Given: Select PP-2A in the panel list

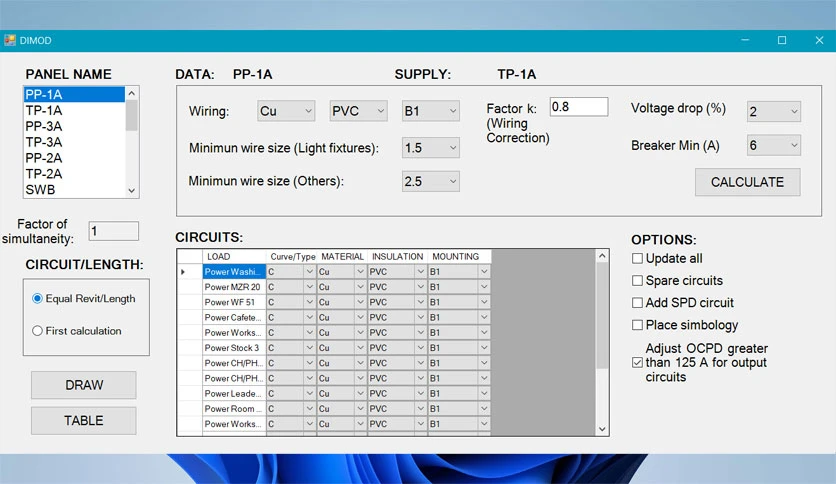Looking at the screenshot, I should [74, 158].
